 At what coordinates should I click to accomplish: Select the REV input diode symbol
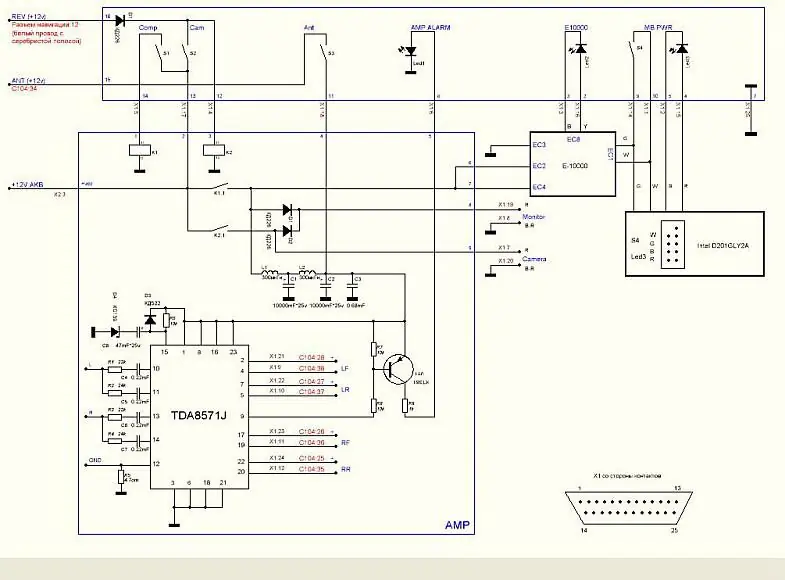pyautogui.click(x=120, y=21)
